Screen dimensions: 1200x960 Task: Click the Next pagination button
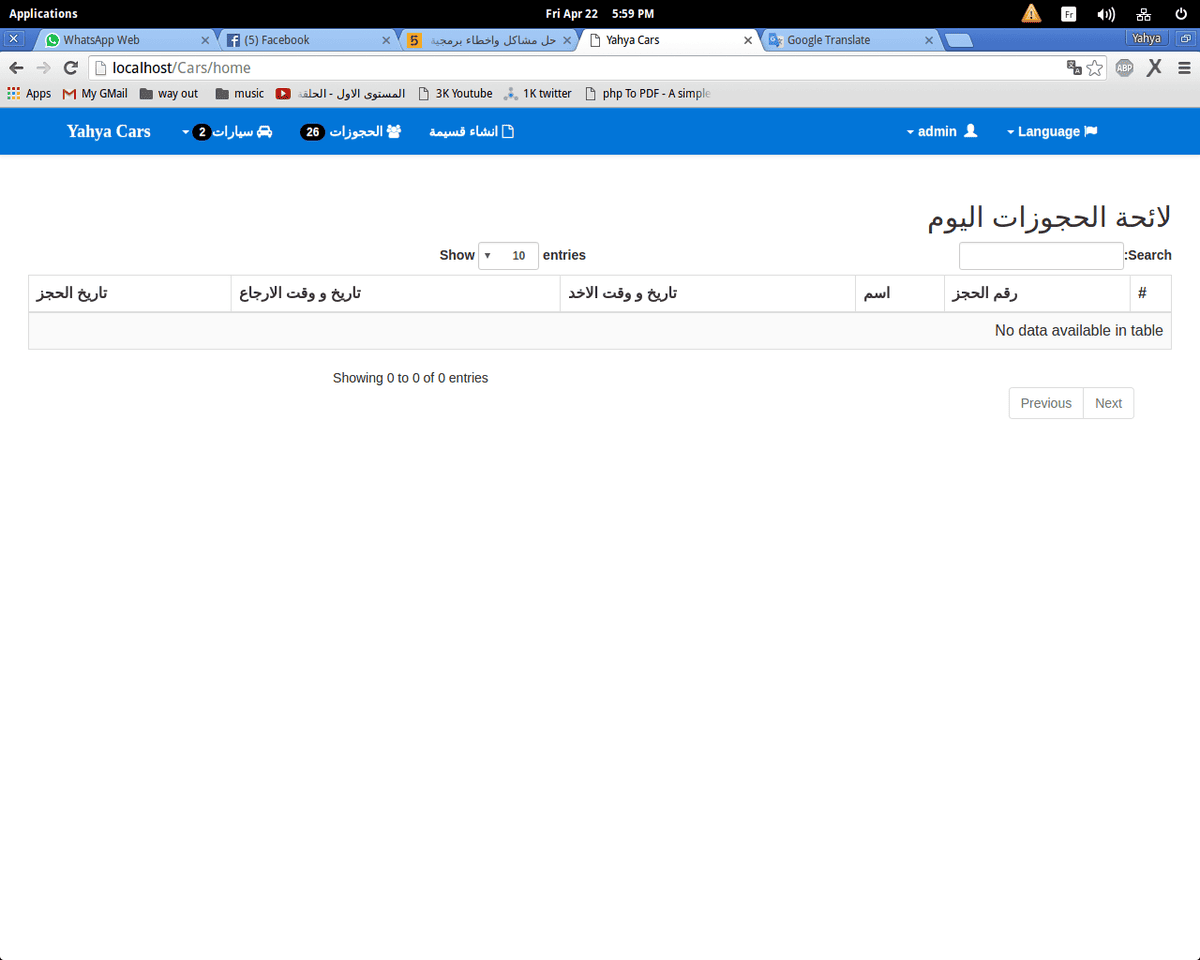pyautogui.click(x=1108, y=403)
